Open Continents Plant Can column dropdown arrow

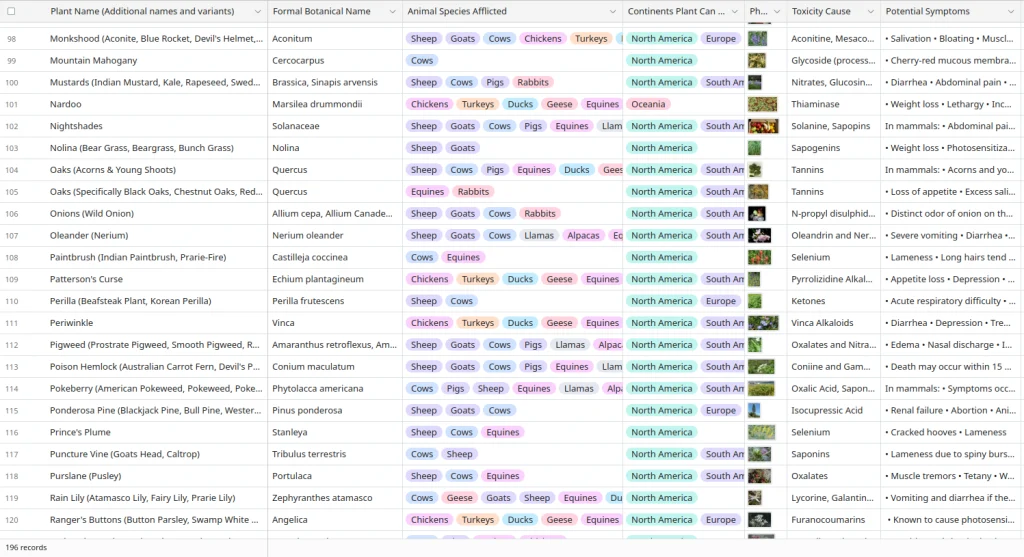click(x=735, y=12)
